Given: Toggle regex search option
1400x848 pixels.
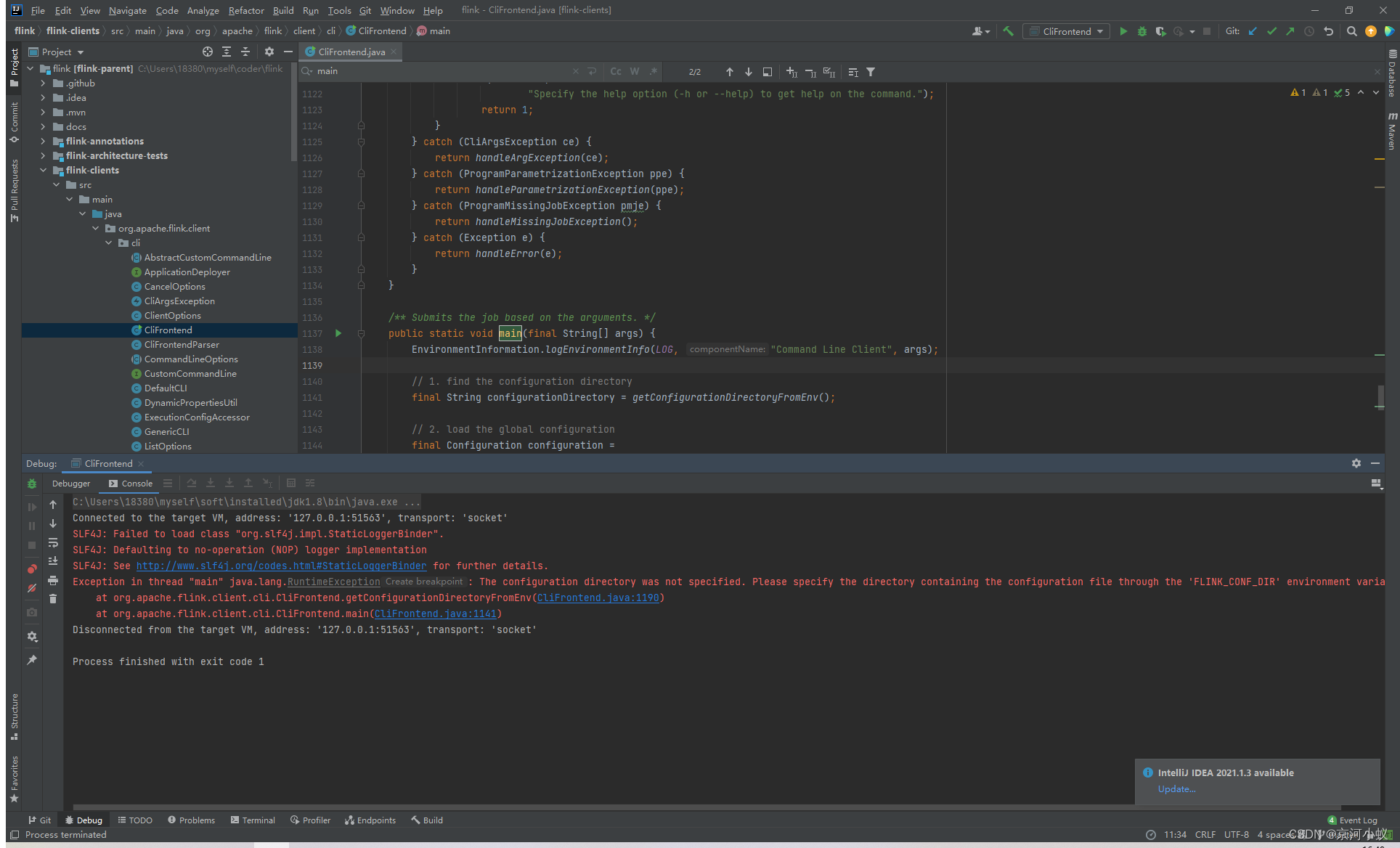Looking at the screenshot, I should (654, 71).
